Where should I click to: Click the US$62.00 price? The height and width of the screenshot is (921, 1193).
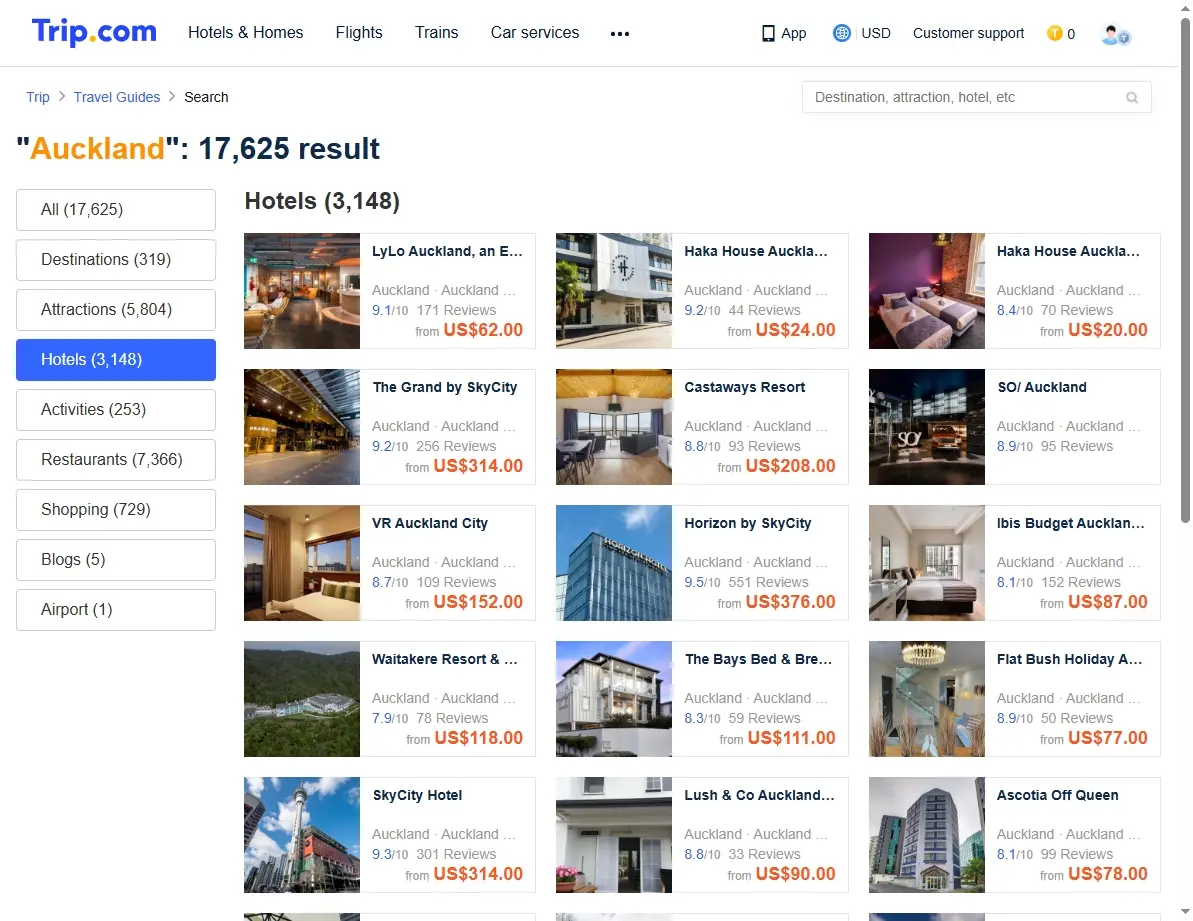click(x=483, y=330)
